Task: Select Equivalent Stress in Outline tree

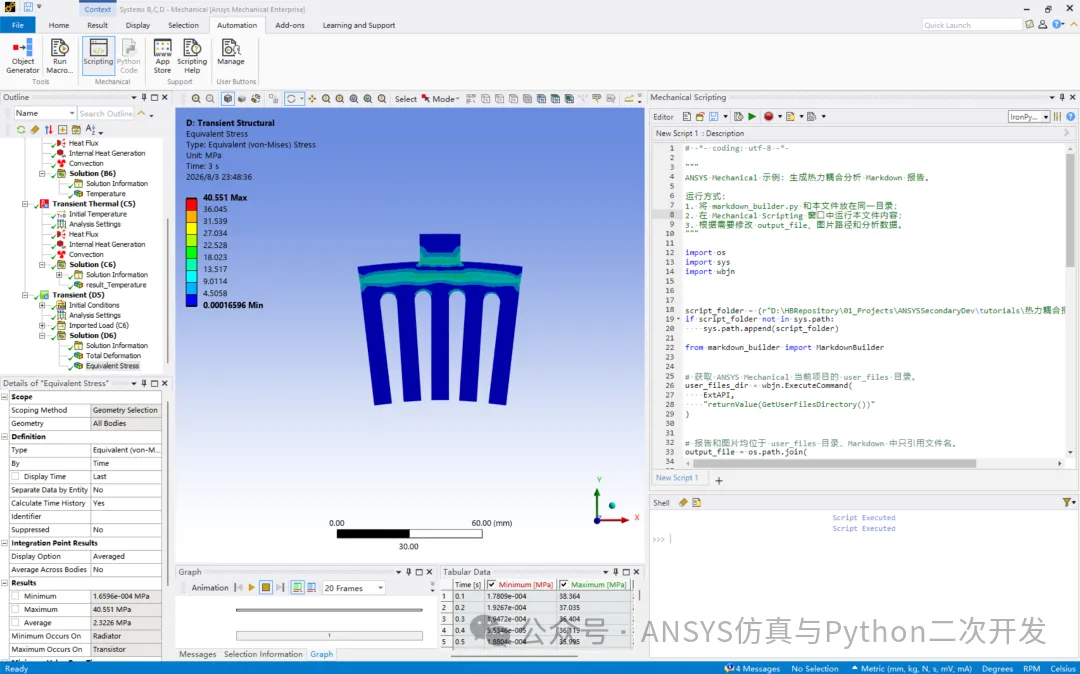Action: coord(112,366)
